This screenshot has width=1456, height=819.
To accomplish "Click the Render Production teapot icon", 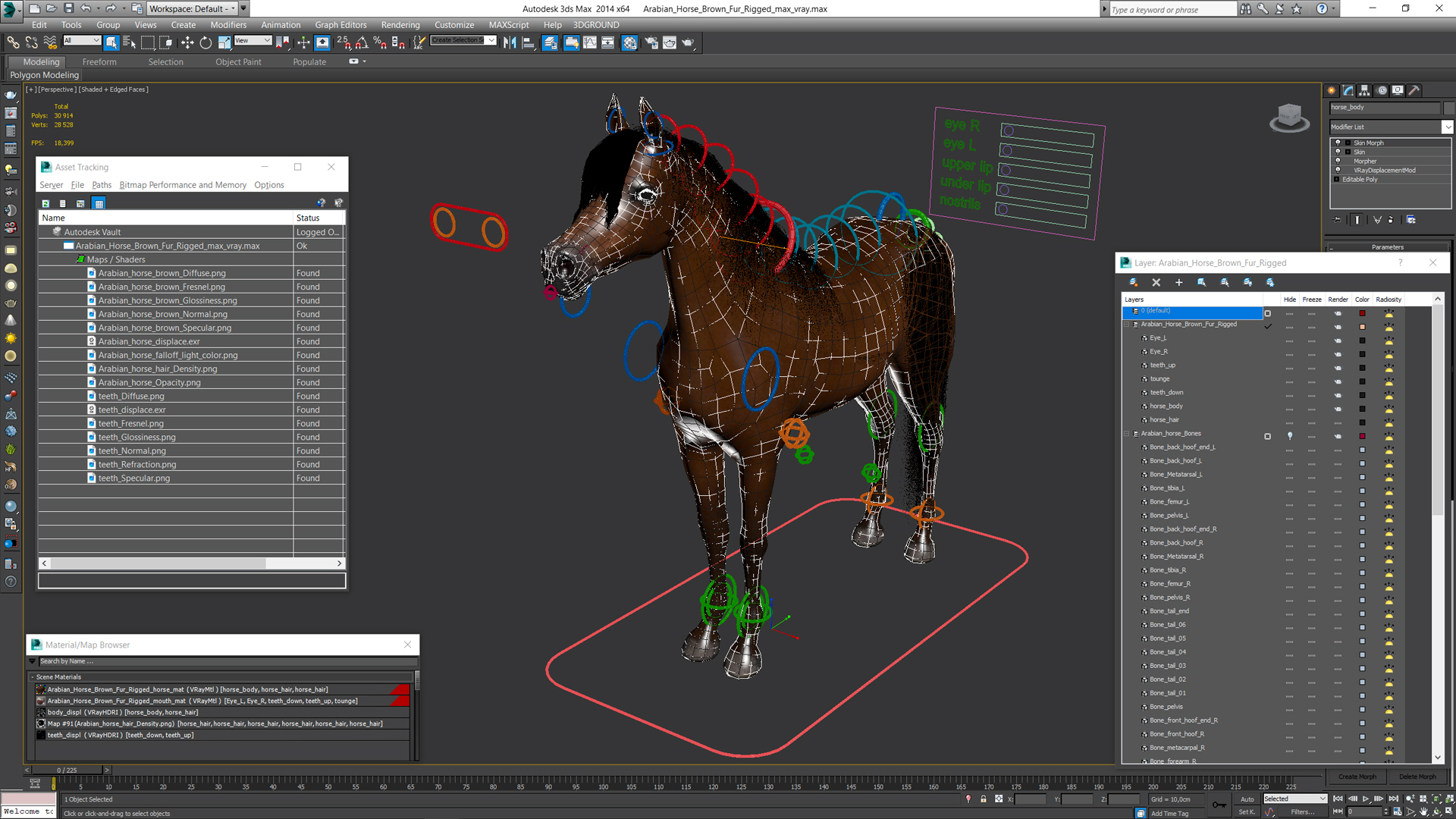I will coord(688,42).
